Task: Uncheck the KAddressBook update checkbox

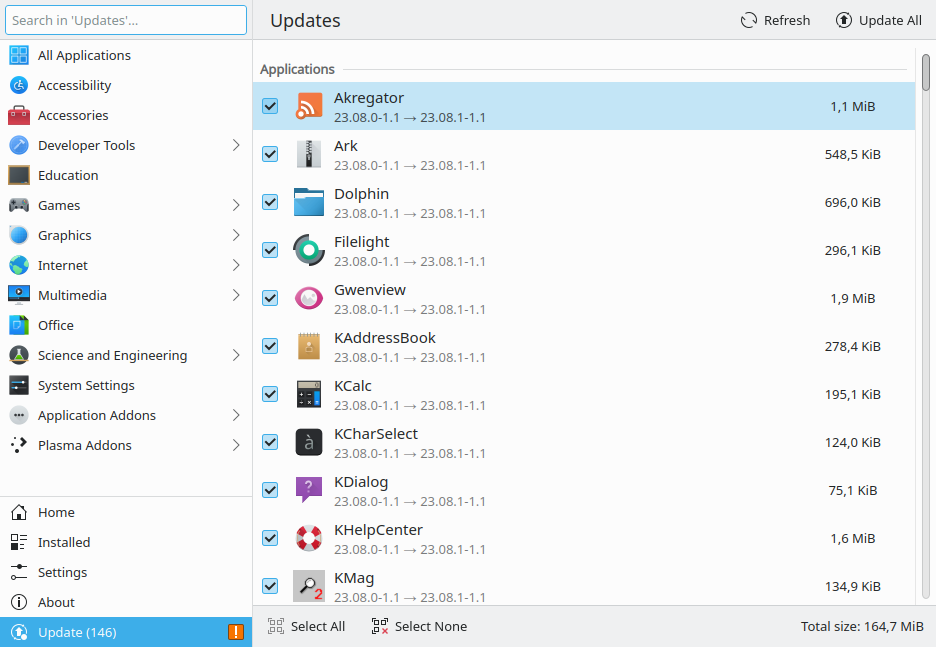Action: (x=270, y=346)
